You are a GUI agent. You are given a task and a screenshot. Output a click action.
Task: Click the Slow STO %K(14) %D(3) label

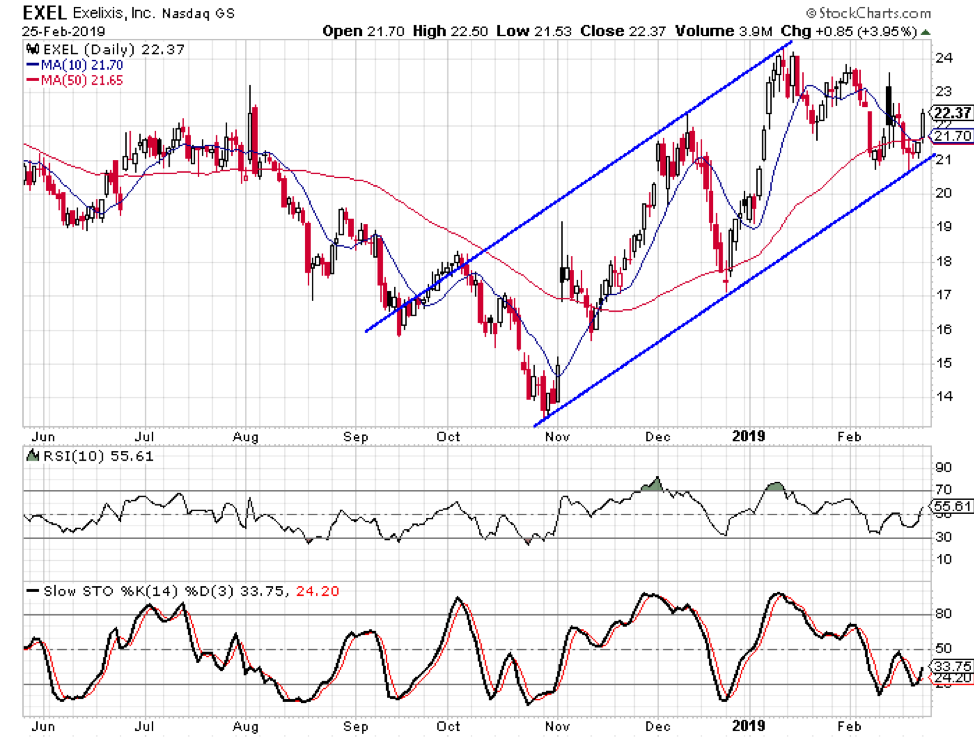pyautogui.click(x=139, y=591)
